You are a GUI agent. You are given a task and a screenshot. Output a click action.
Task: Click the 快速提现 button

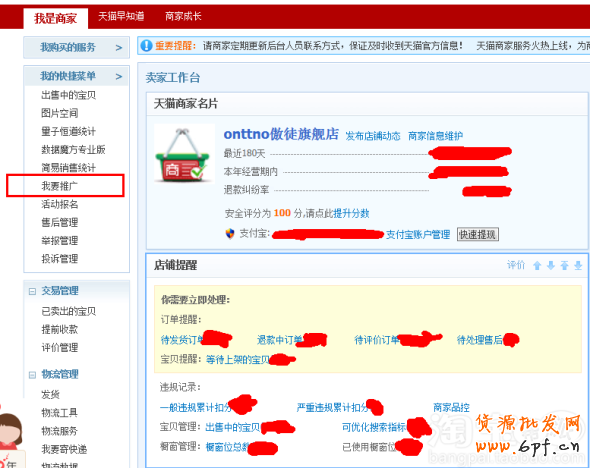pyautogui.click(x=478, y=234)
